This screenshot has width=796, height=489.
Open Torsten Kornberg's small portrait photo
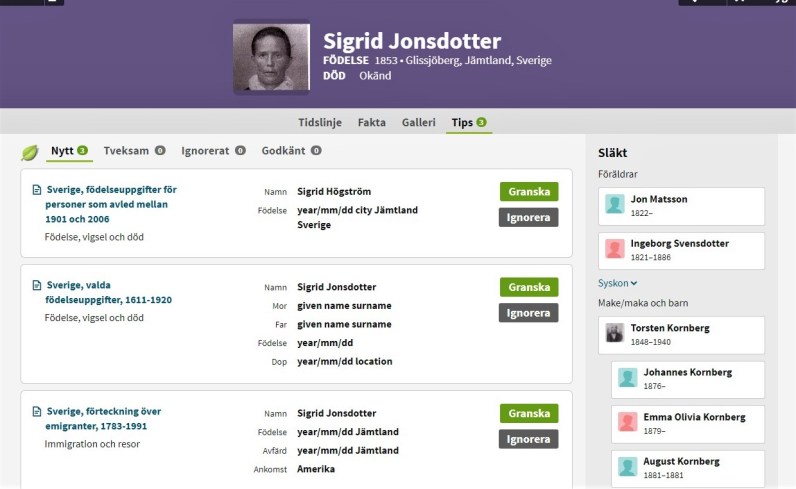[616, 334]
